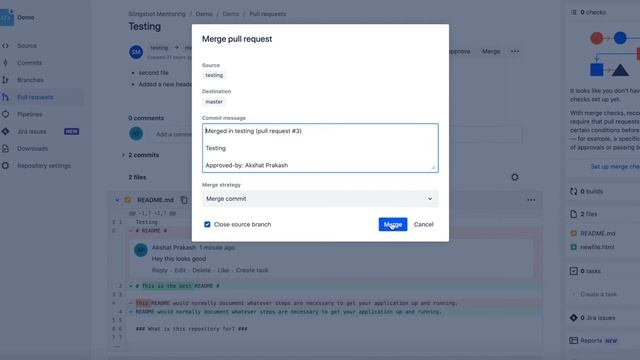640x360 pixels.
Task: Open newfile.html in right files list
Action: [x=597, y=247]
